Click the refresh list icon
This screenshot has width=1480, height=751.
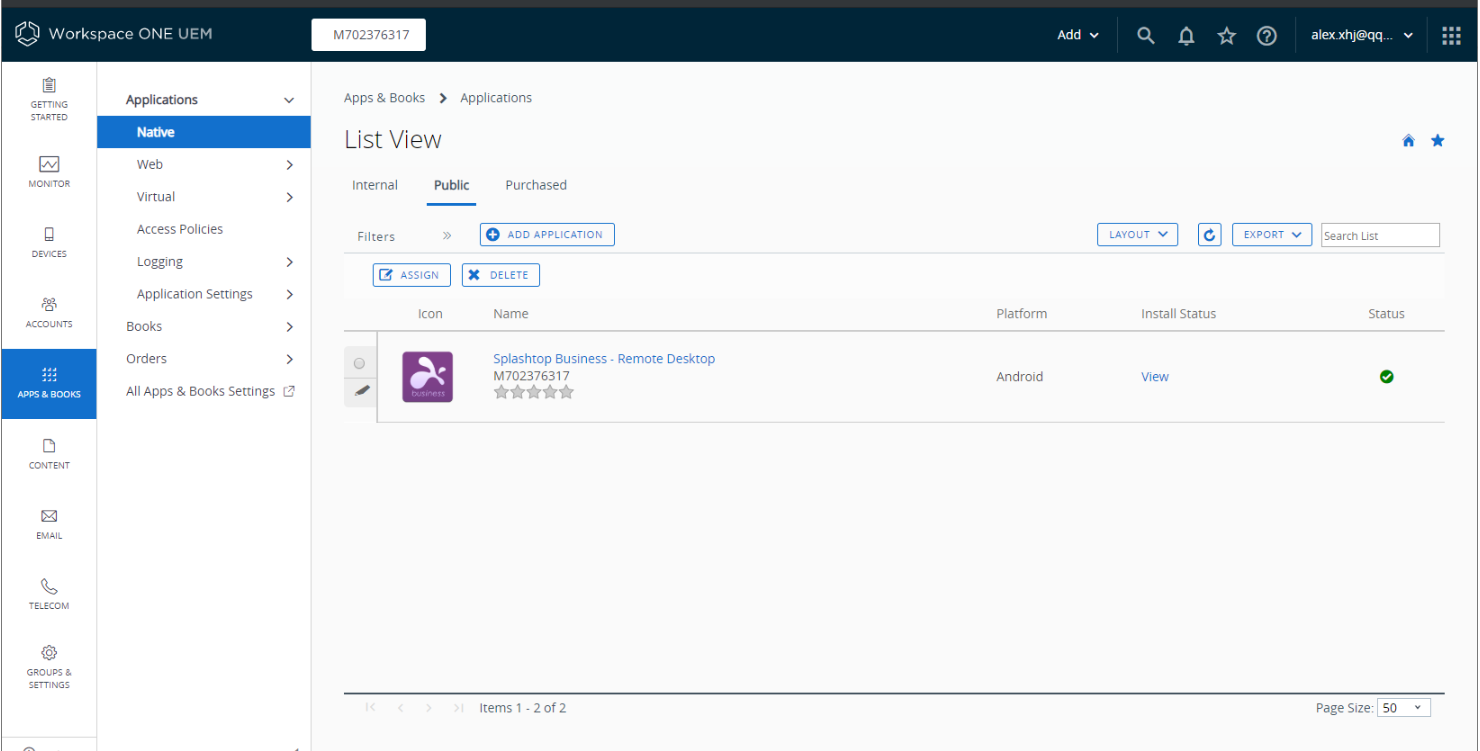tap(1209, 235)
